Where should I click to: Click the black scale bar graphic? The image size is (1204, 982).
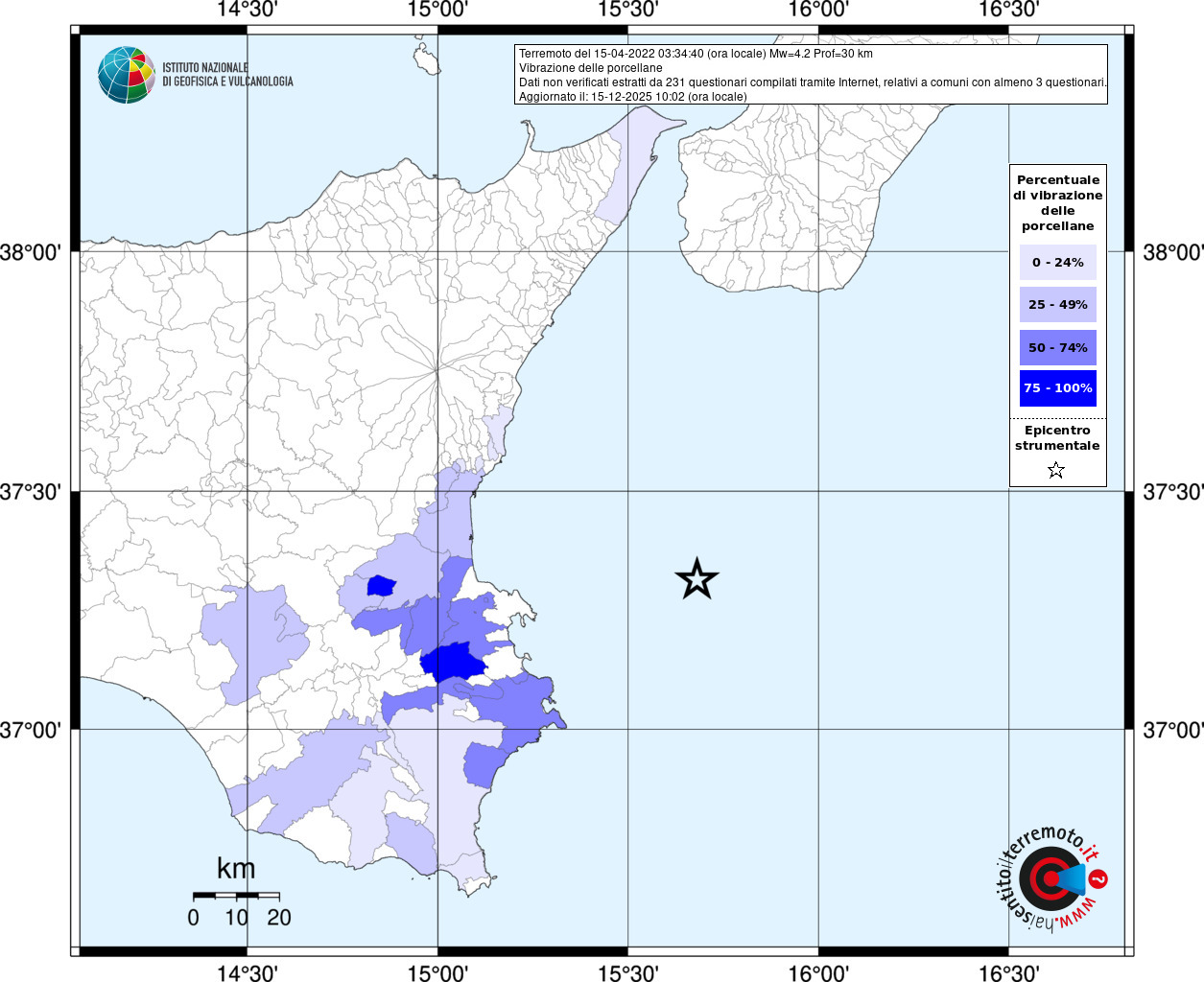(x=236, y=896)
